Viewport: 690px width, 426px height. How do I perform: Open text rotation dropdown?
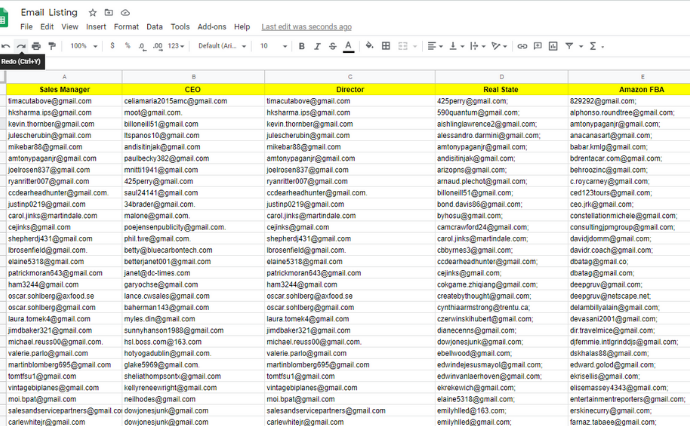pyautogui.click(x=499, y=46)
